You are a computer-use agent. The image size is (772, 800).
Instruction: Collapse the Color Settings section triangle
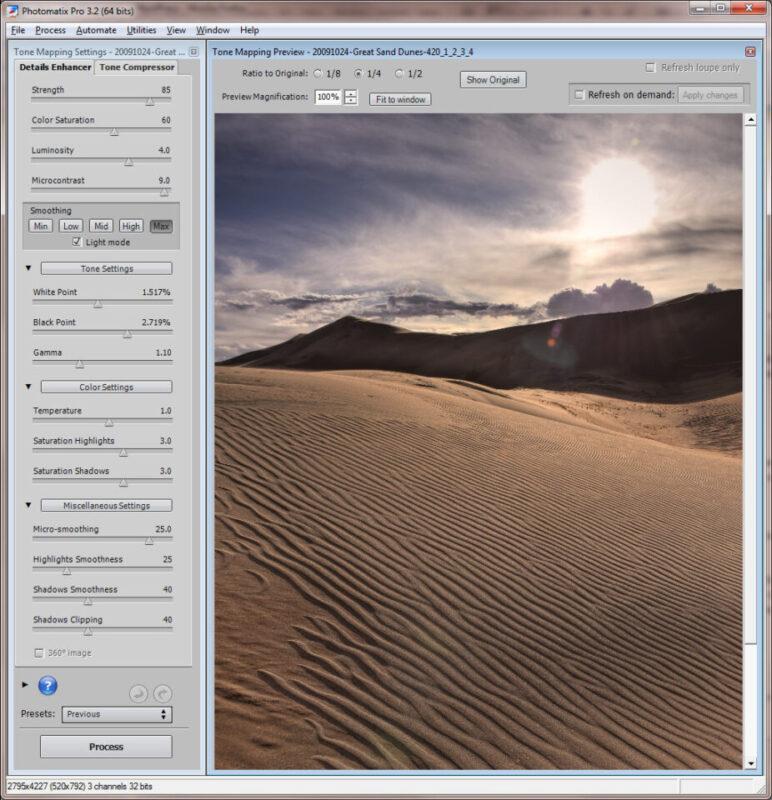pyautogui.click(x=28, y=387)
